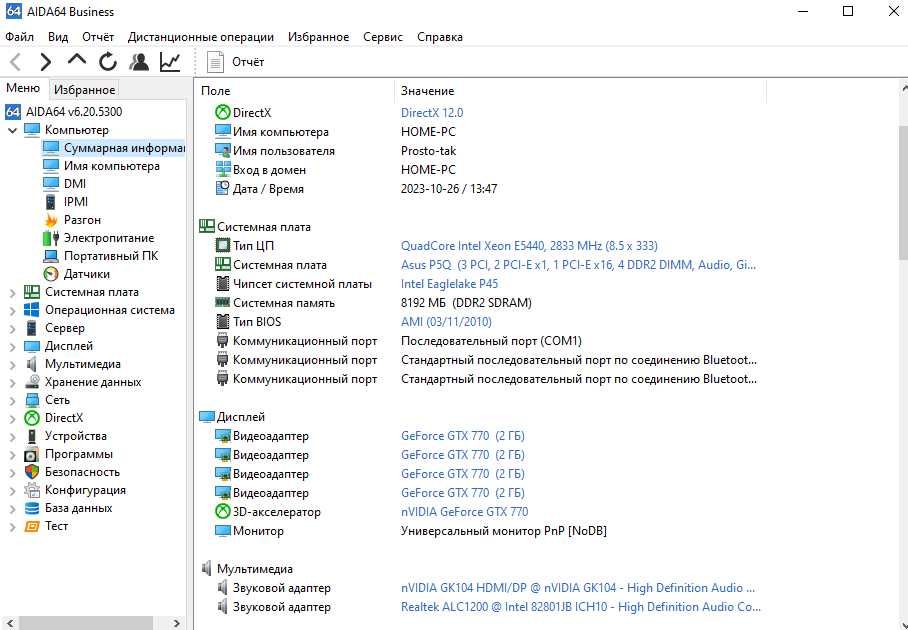The height and width of the screenshot is (630, 908).
Task: Open the Файл menu
Action: coord(19,36)
